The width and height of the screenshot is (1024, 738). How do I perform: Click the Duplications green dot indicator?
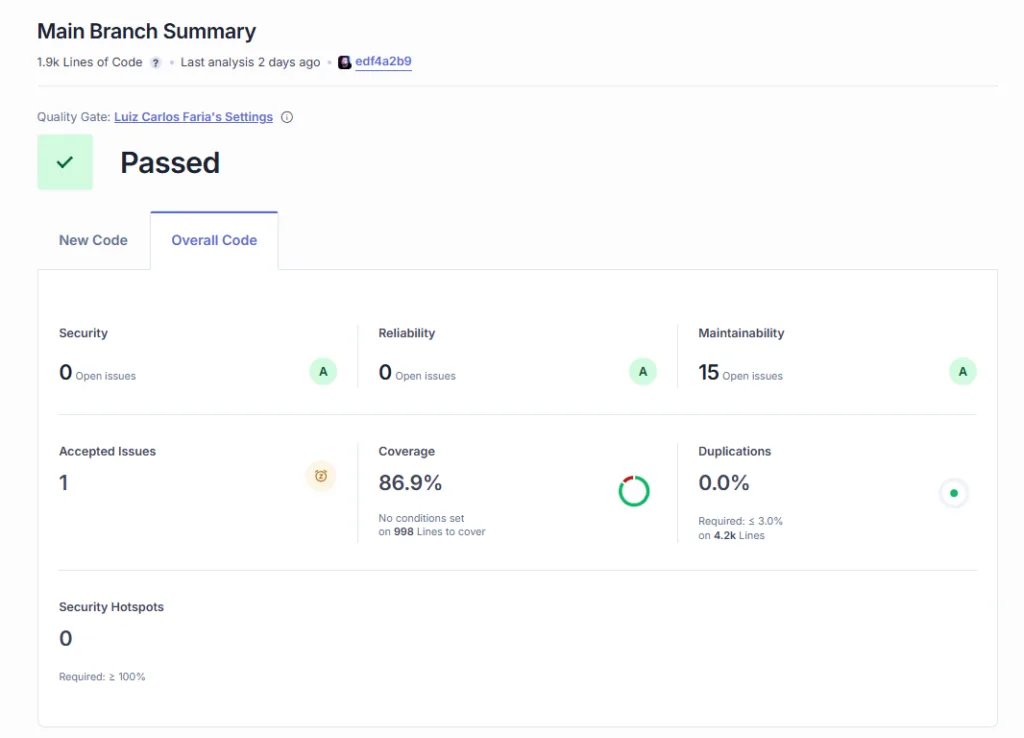coord(954,493)
